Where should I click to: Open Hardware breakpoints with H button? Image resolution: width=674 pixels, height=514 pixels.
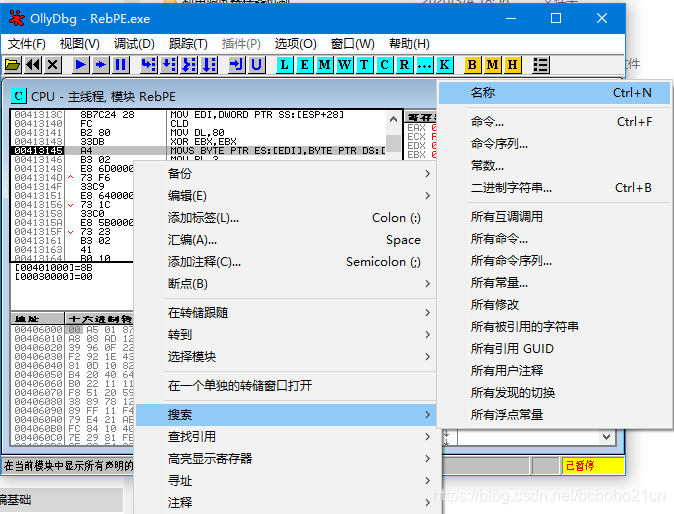click(513, 65)
